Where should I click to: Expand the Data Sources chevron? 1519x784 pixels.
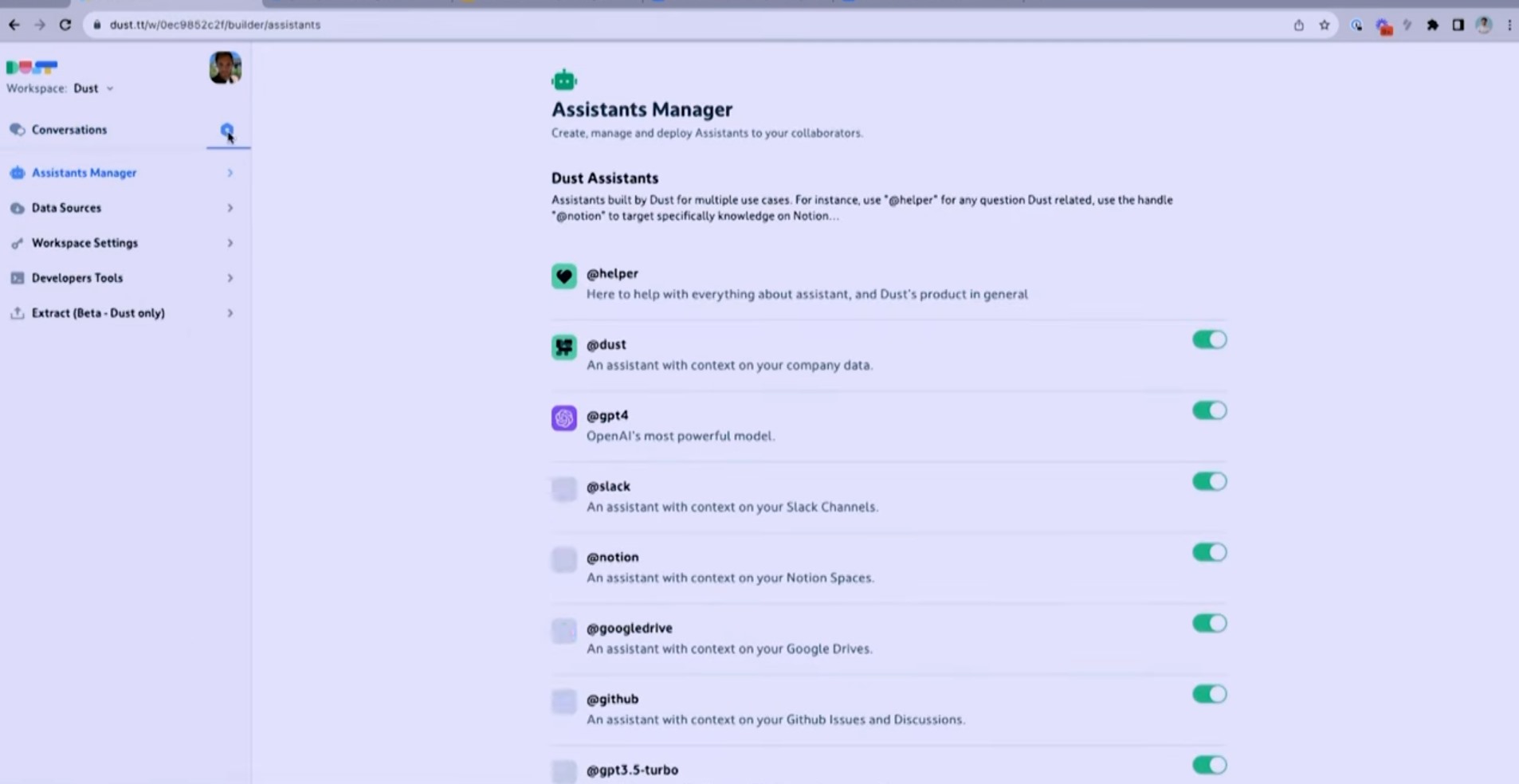230,208
